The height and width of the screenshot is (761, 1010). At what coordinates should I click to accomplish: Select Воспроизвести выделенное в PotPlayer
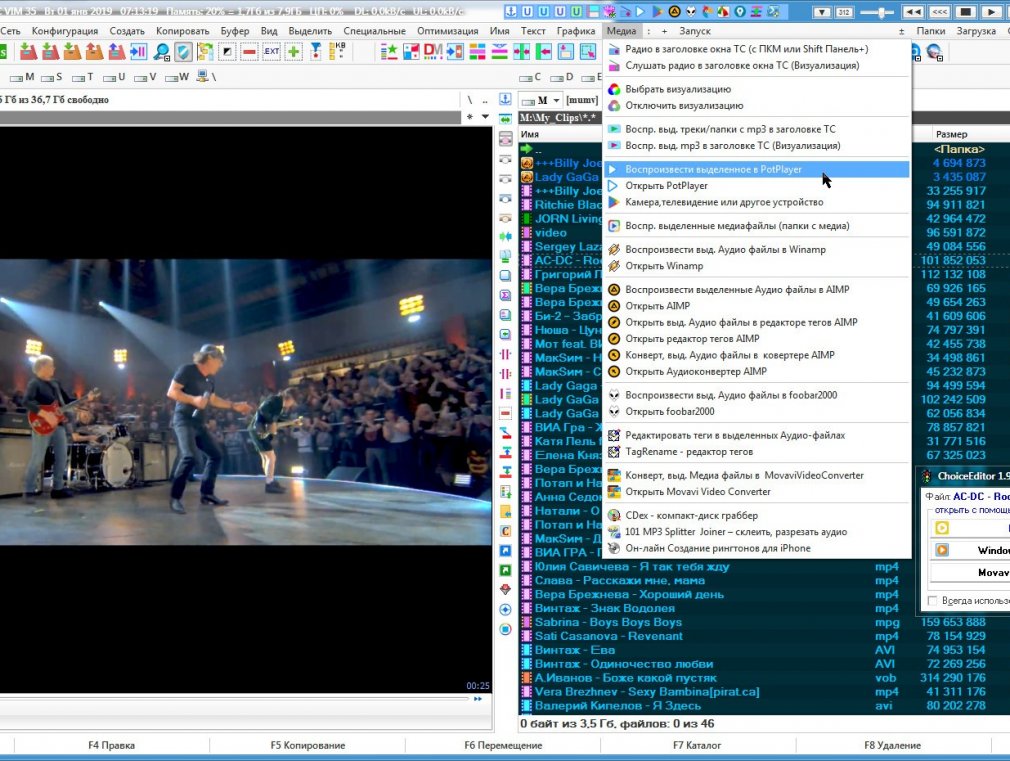click(x=758, y=169)
